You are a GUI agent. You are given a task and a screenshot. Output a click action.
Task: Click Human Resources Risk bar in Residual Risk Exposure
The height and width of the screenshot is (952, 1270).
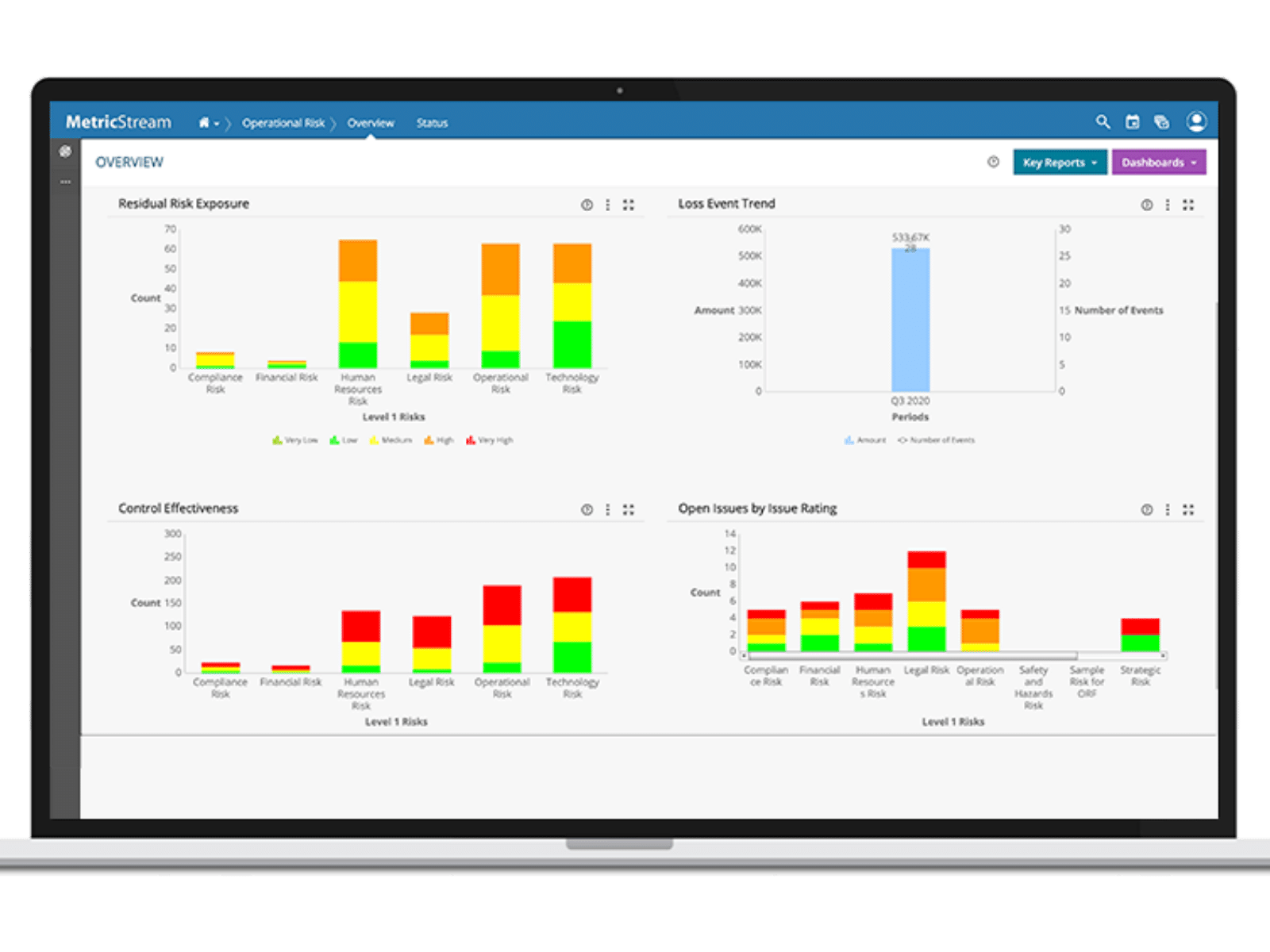point(358,304)
